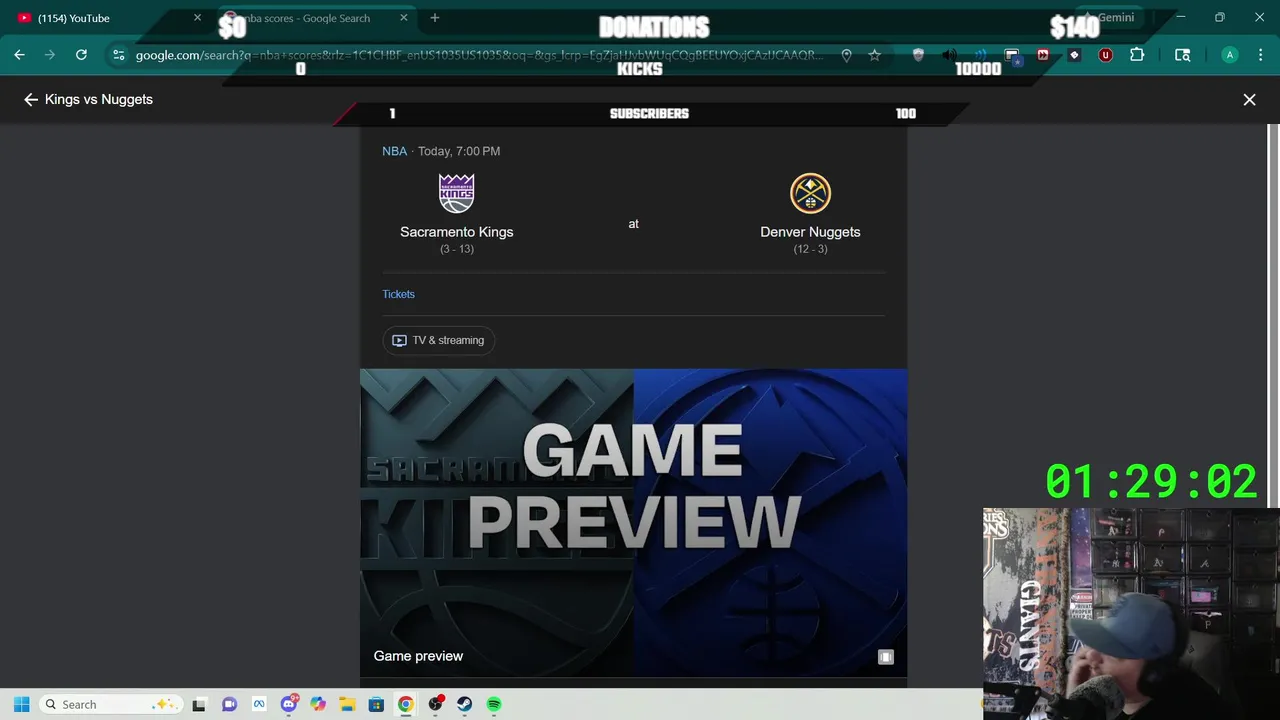Open the purple video chat taskbar app
Screen dimensions: 1280x720
(229, 704)
